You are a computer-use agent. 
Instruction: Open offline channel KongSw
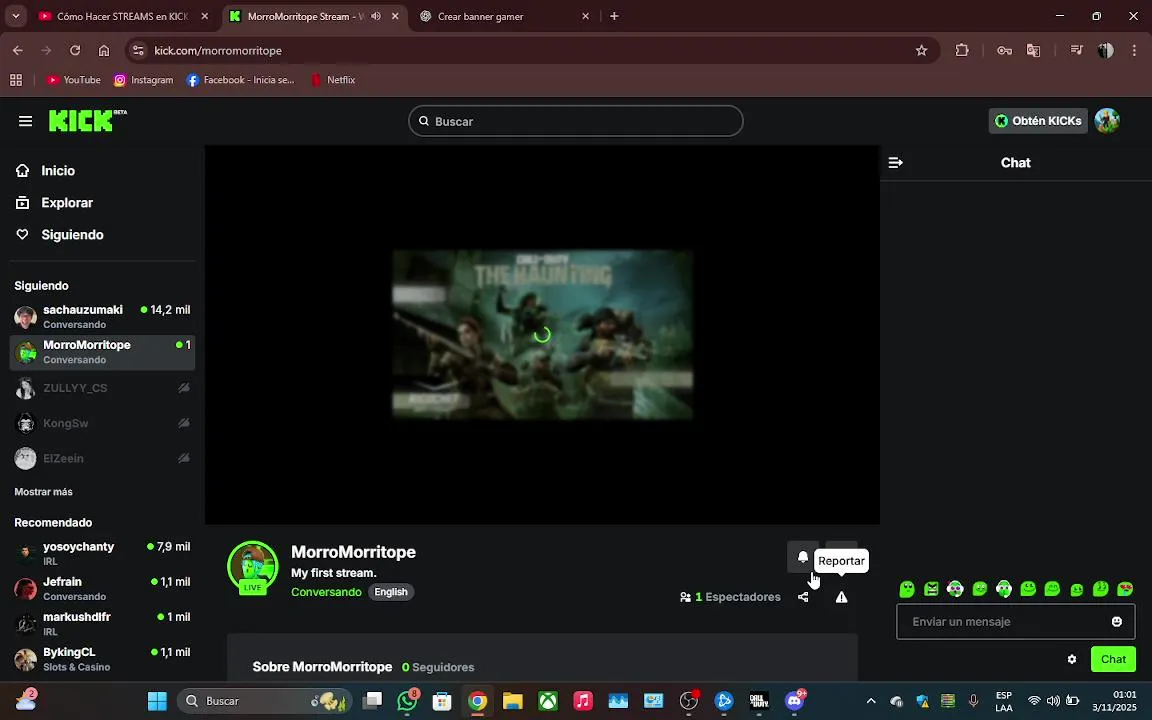[x=102, y=423]
